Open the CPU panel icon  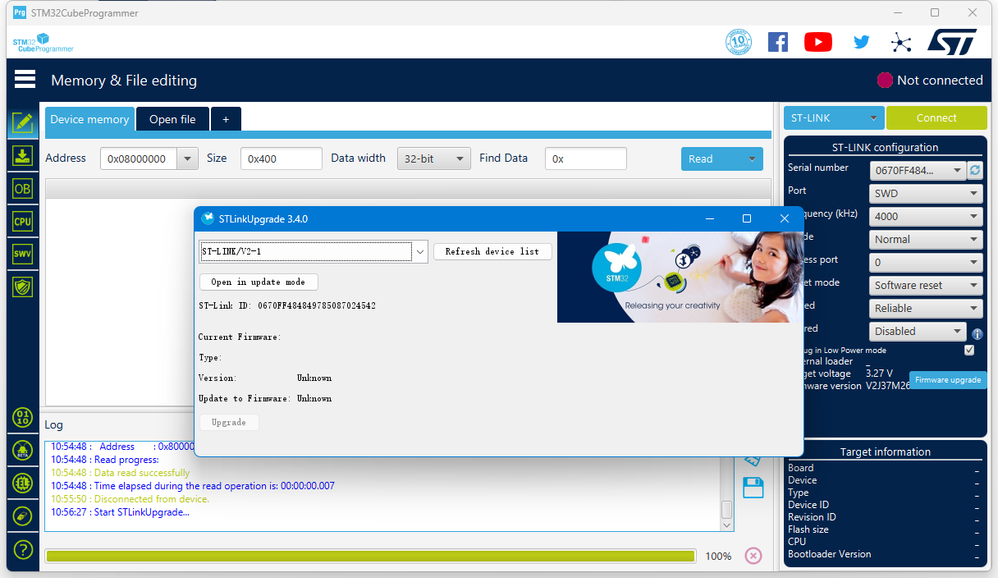[x=23, y=222]
